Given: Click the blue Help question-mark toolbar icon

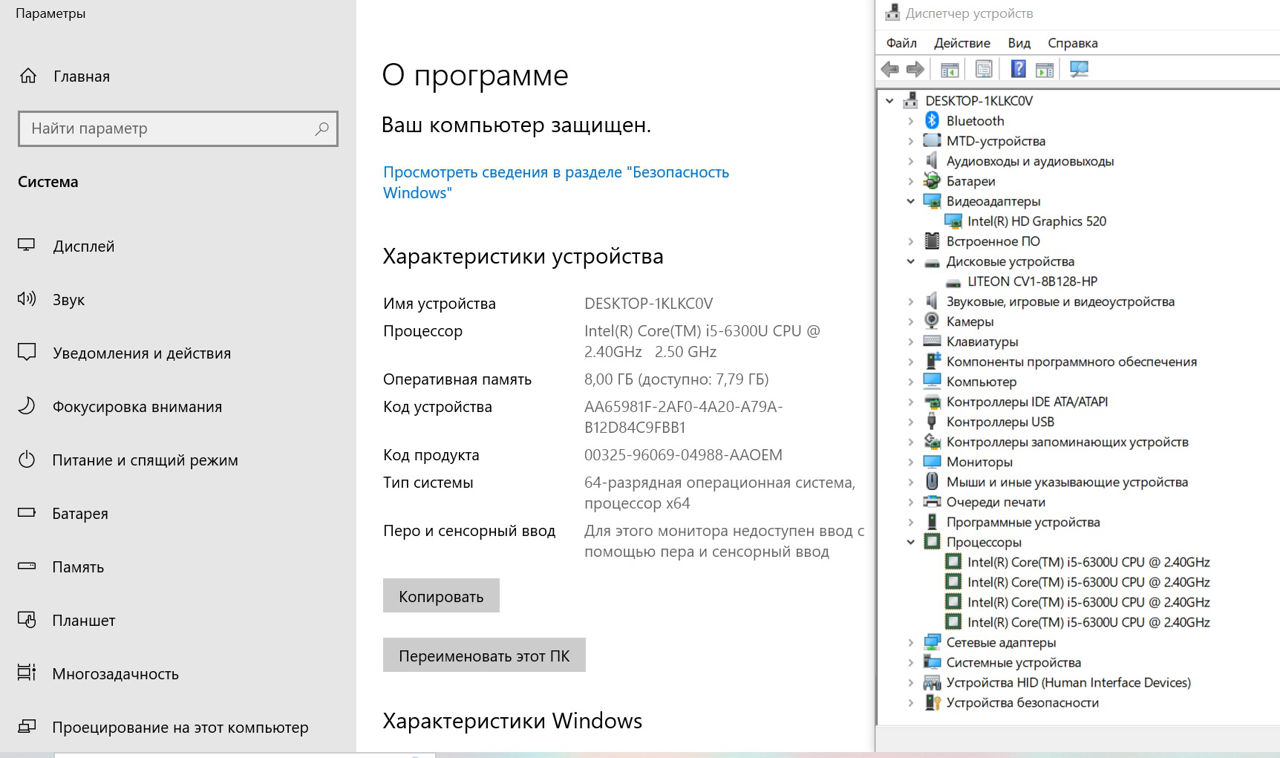Looking at the screenshot, I should (1018, 69).
